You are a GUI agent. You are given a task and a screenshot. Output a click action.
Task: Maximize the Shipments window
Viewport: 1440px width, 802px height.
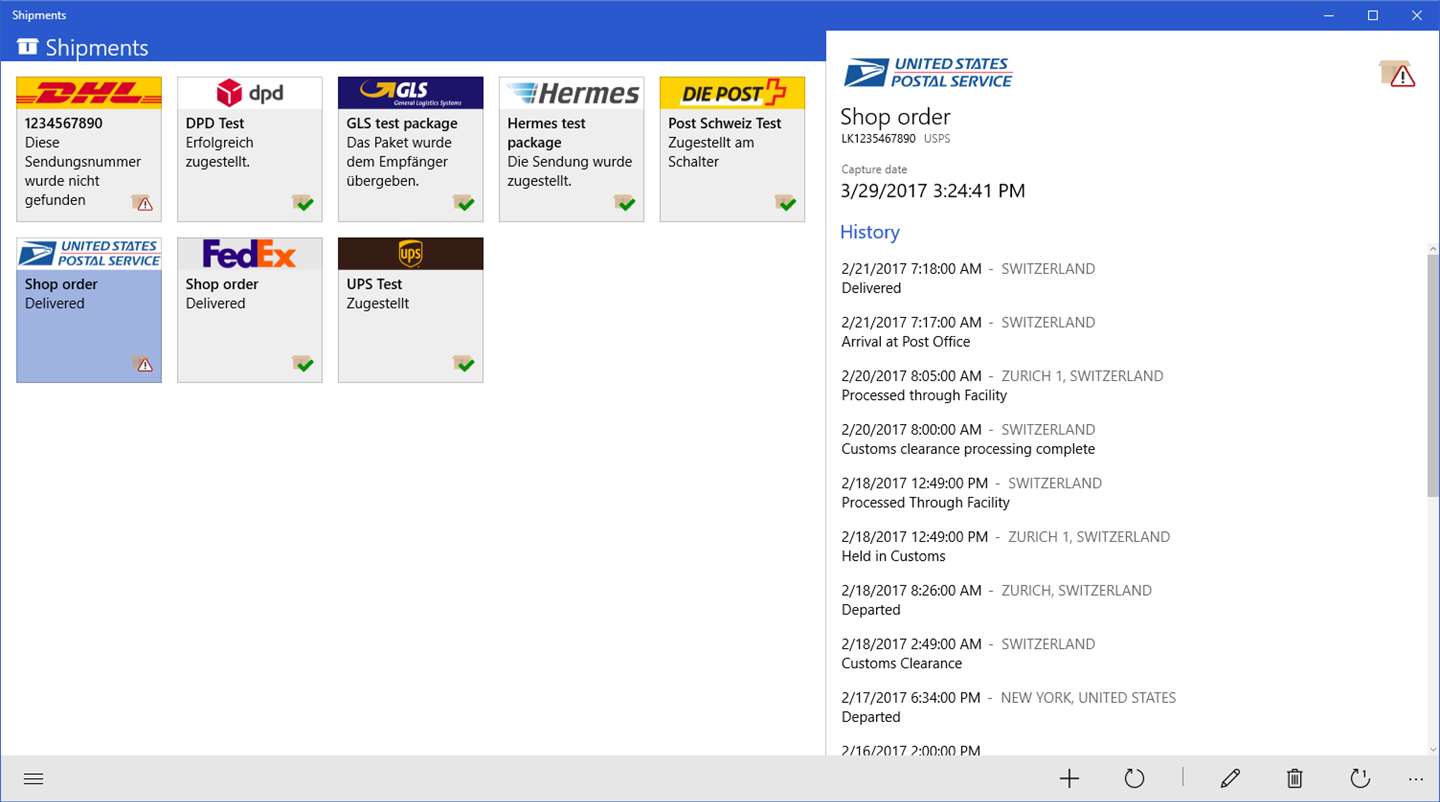click(x=1373, y=15)
